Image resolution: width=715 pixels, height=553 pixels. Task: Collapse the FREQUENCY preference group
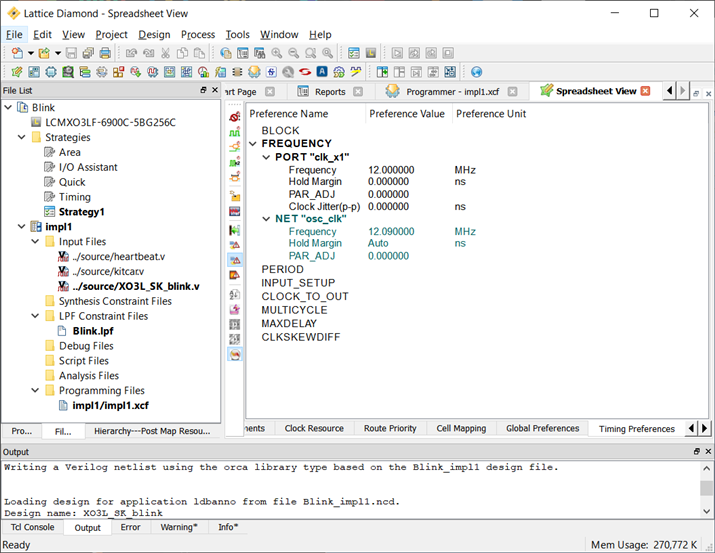254,144
